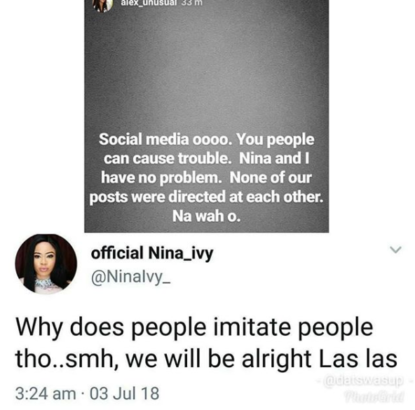Open the embedded gray story image
This screenshot has width=415, height=410.
[x=207, y=116]
